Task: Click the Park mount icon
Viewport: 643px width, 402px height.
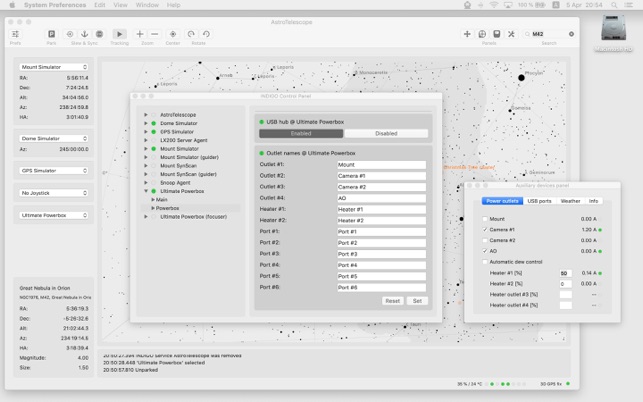Action: (51, 34)
